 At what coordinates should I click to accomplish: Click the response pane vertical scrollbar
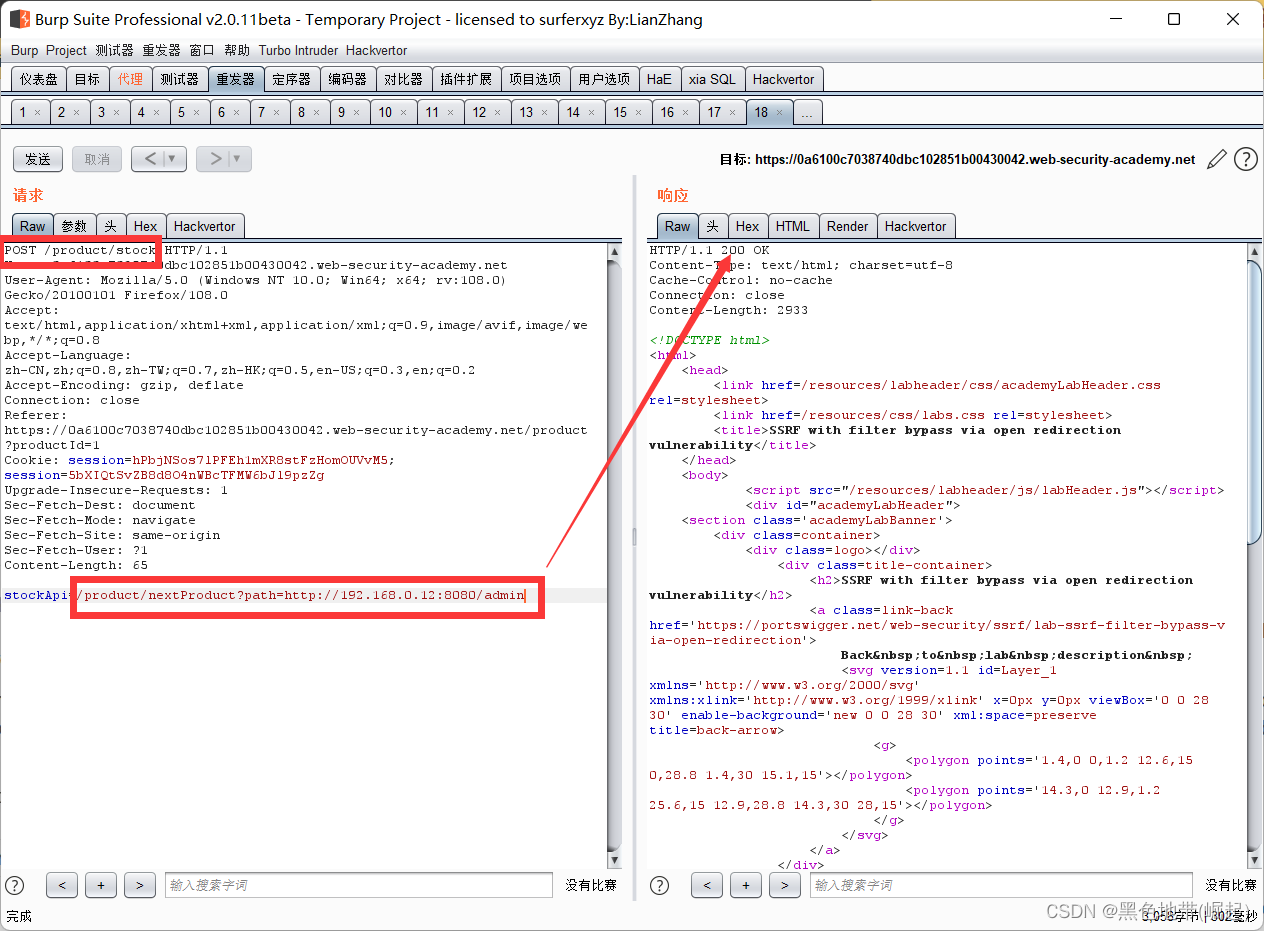1255,400
